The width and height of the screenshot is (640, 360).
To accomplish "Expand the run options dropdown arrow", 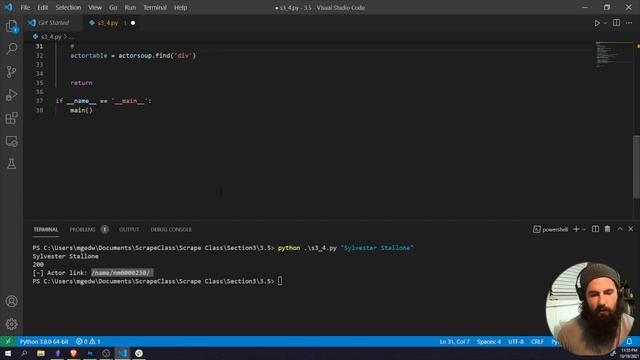I will 605,23.
